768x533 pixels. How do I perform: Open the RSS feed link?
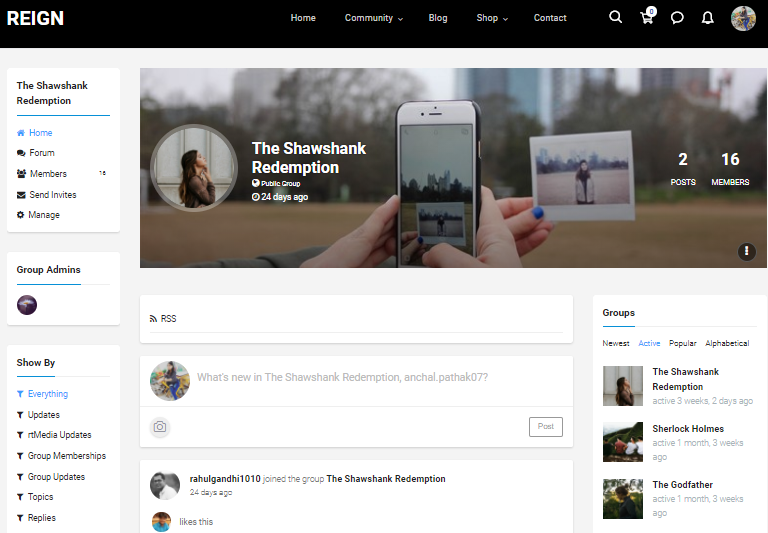point(163,319)
